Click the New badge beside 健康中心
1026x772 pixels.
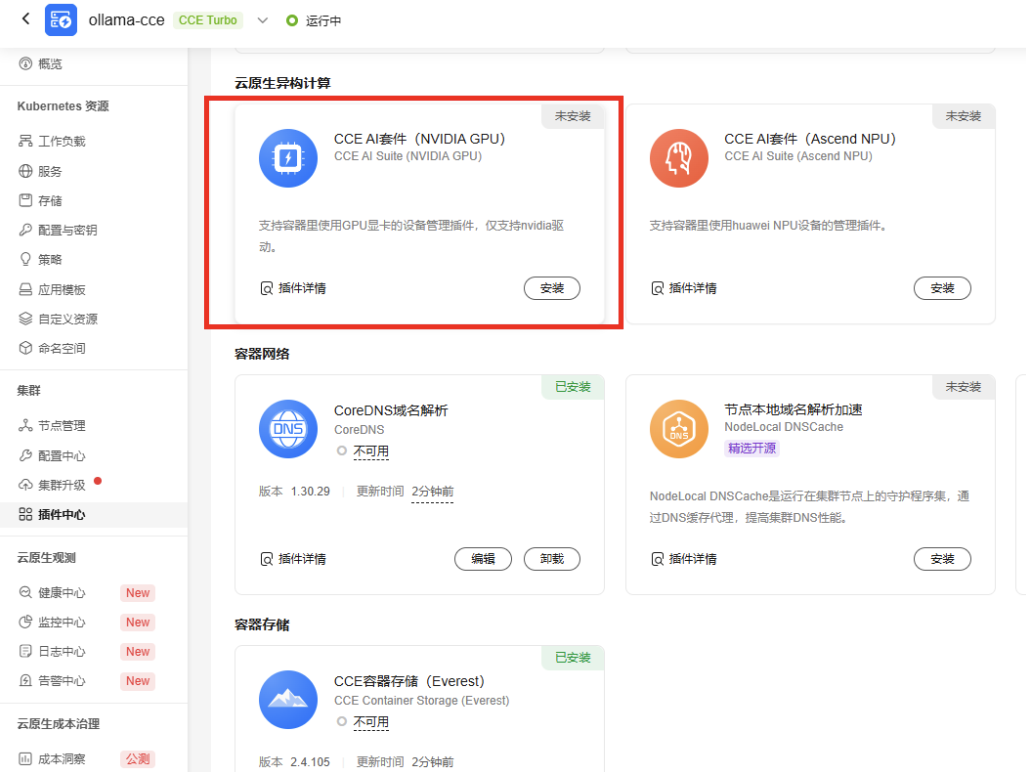137,593
